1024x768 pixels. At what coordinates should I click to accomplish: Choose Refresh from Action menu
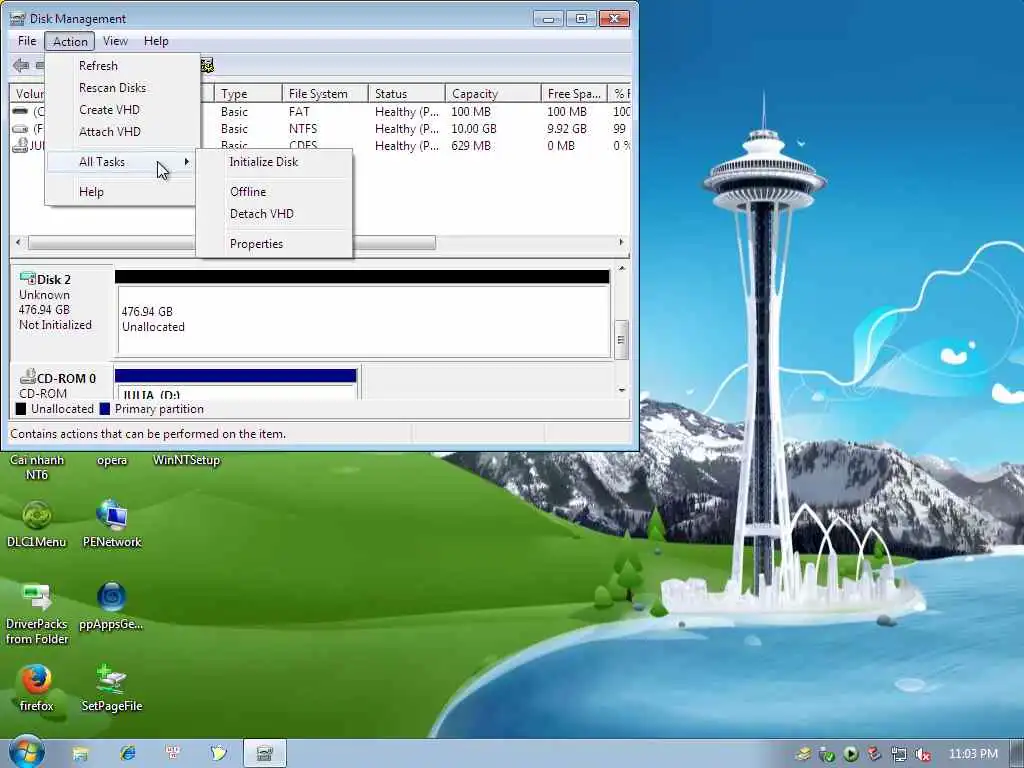tap(122, 65)
